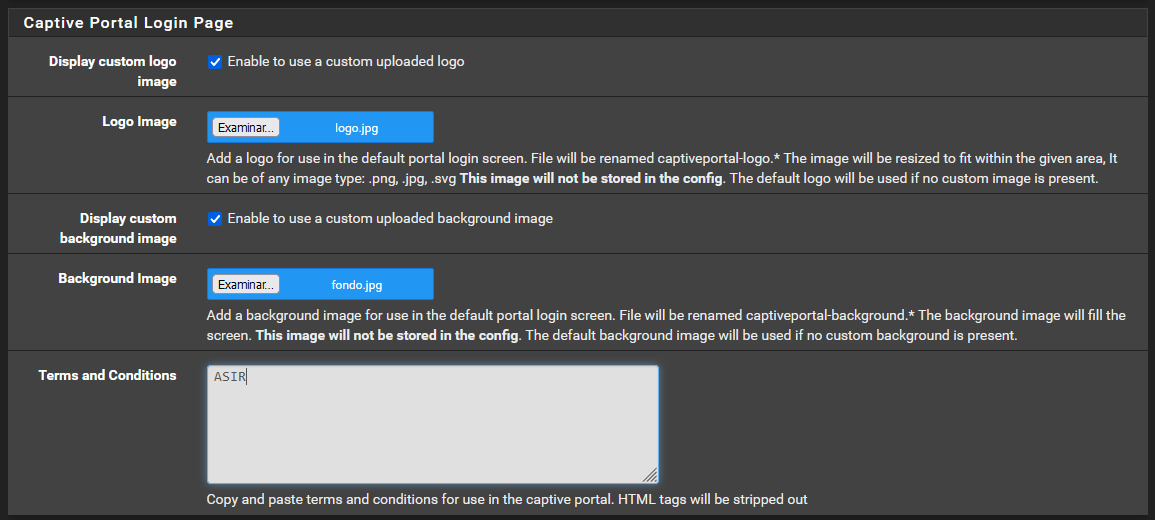
Task: Click the 'Terms and Conditions' field label
Action: (107, 376)
